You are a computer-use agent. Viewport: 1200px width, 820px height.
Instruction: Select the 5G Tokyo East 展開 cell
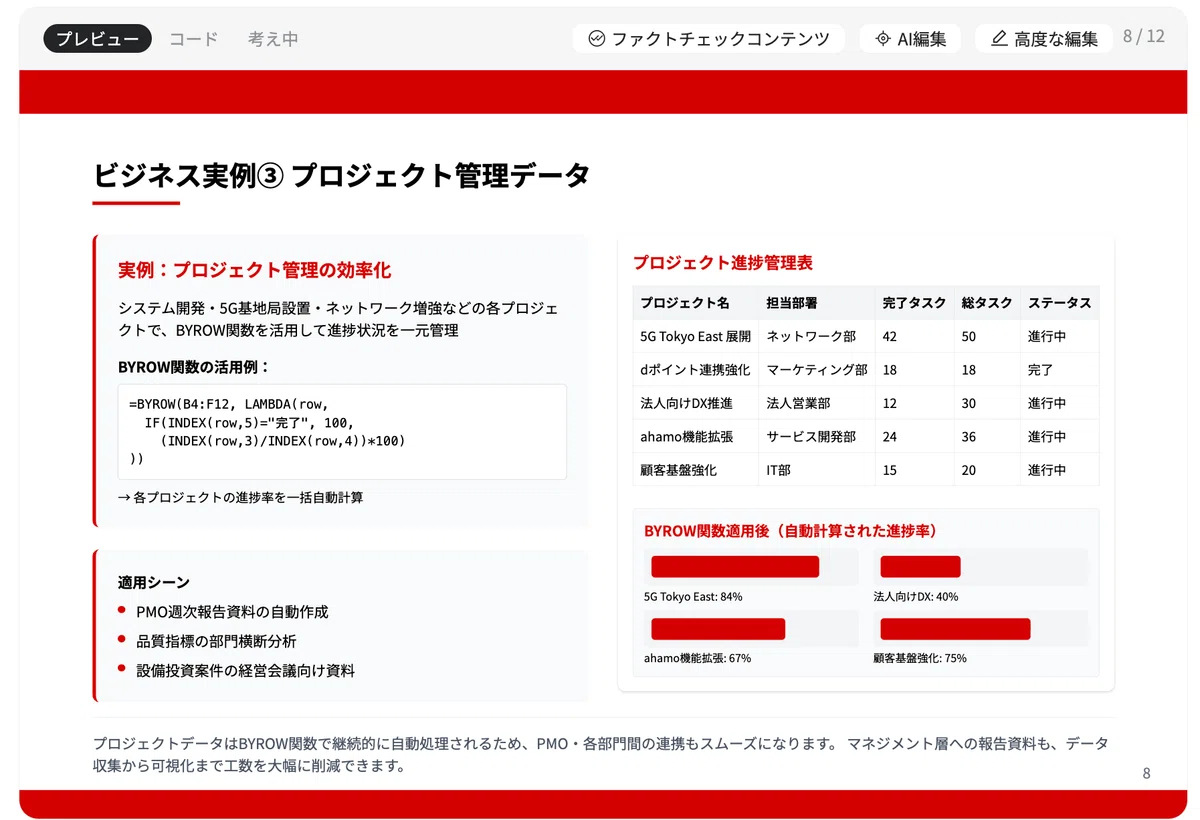[x=695, y=337]
